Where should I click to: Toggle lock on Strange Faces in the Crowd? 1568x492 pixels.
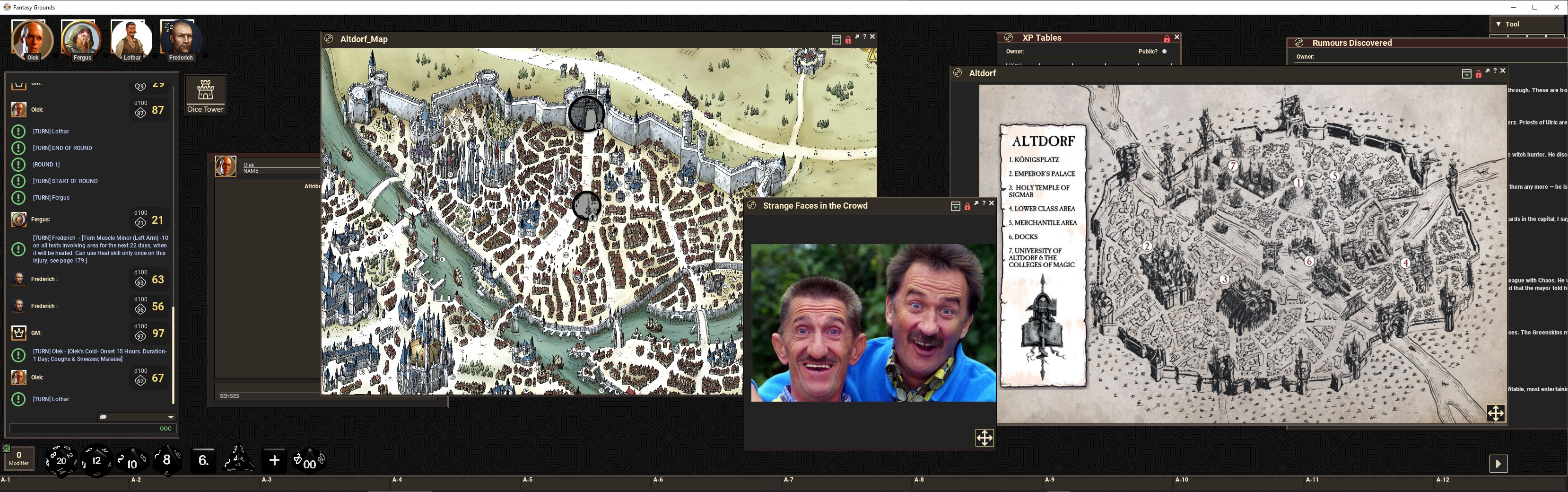[967, 206]
